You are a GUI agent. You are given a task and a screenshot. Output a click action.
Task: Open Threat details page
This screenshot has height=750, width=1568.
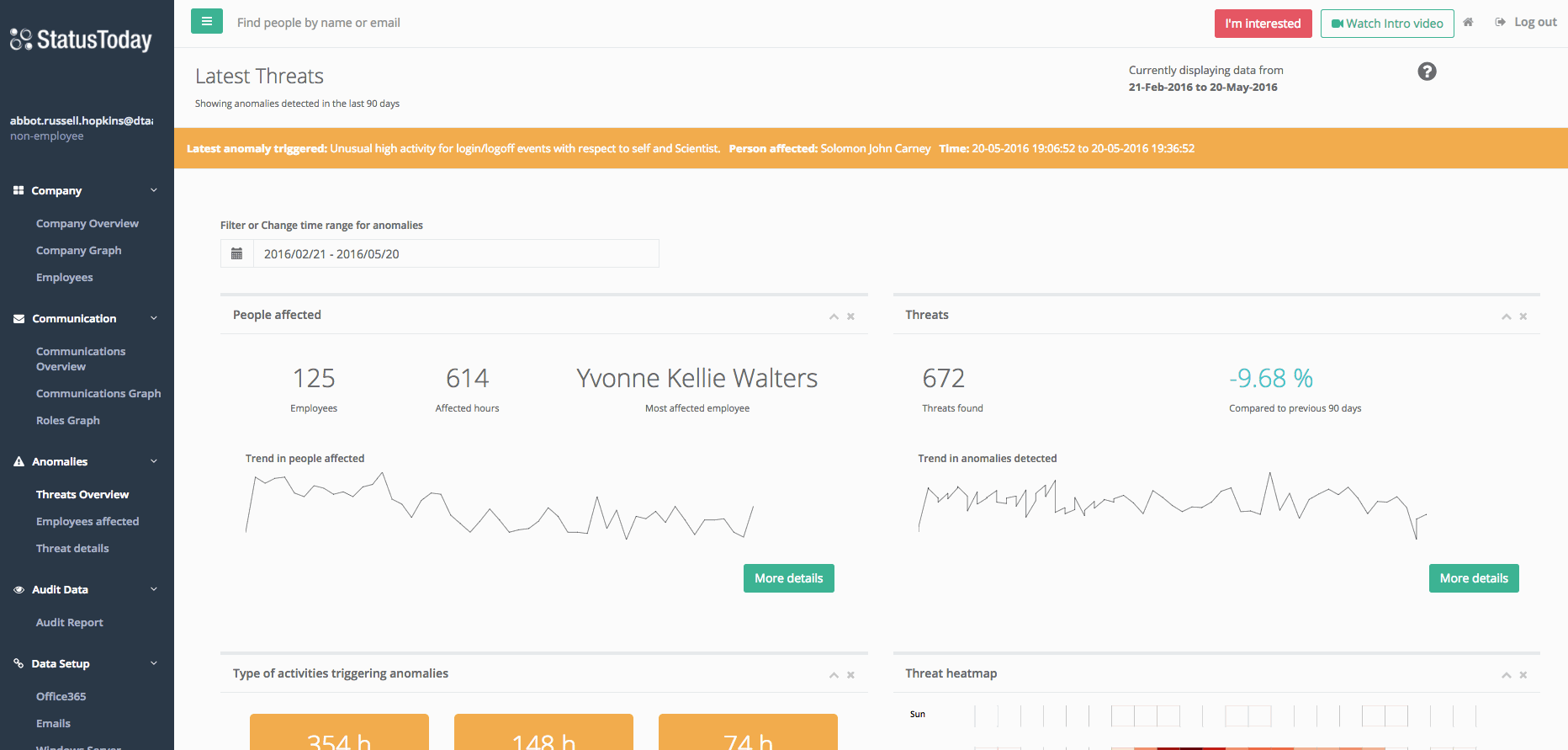72,549
